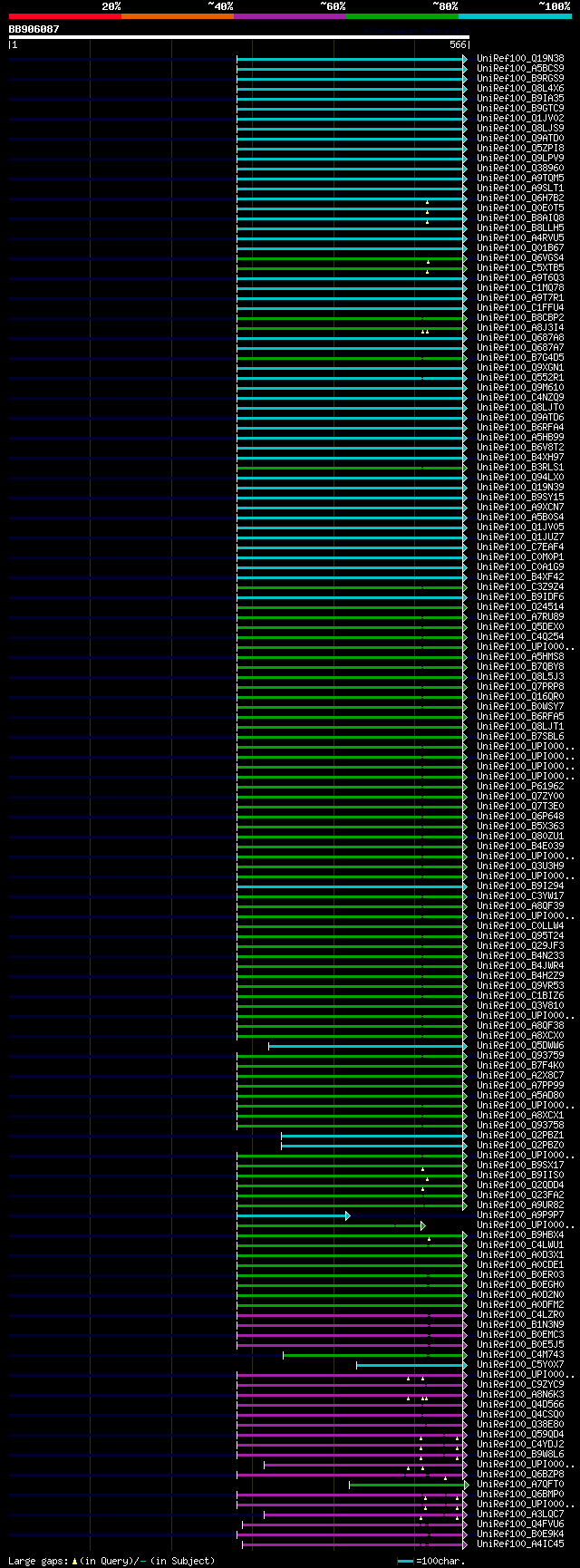Image resolution: width=580 pixels, height=1568 pixels.
Task: Select hit UniRef100_Q8L4X6
Action: pos(520,88)
